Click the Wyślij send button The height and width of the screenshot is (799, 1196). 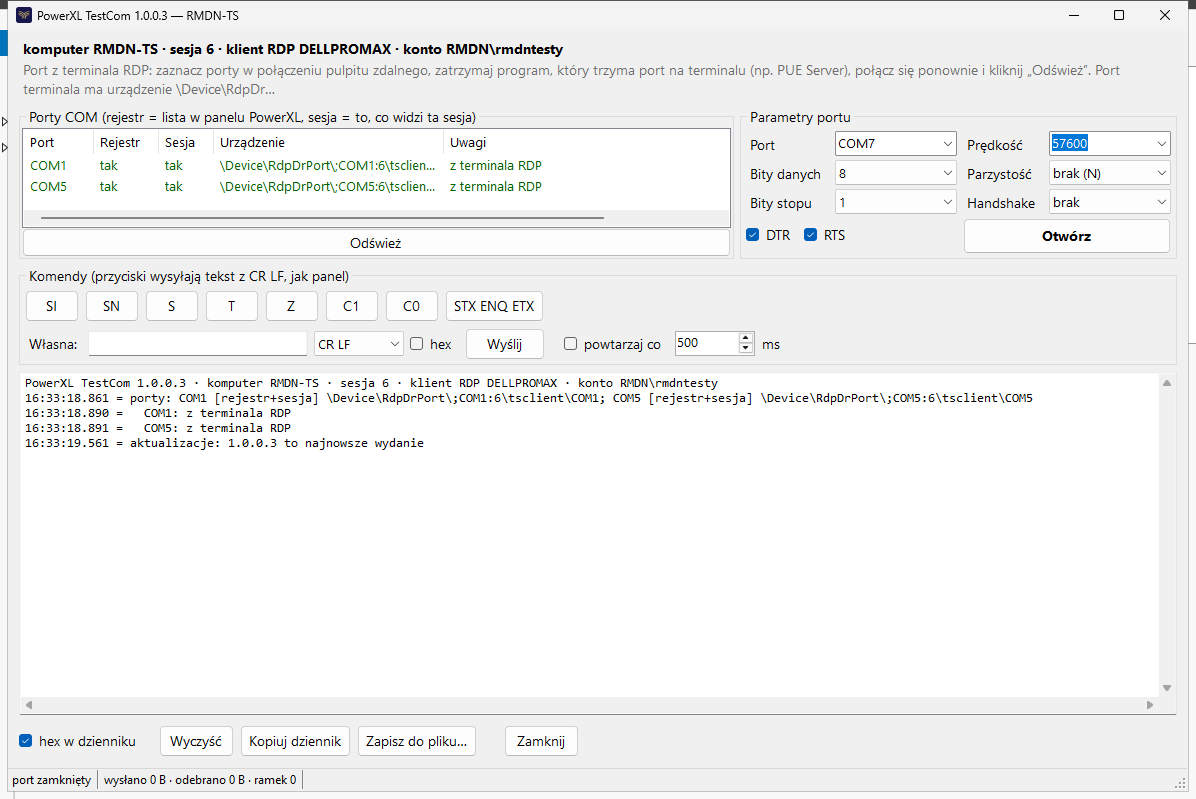pos(504,344)
